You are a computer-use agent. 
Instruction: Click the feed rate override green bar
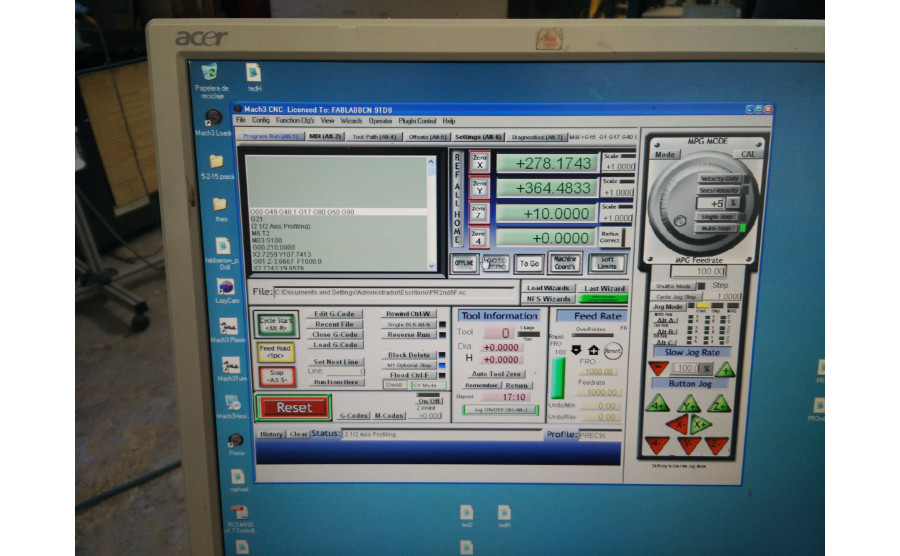tap(558, 377)
